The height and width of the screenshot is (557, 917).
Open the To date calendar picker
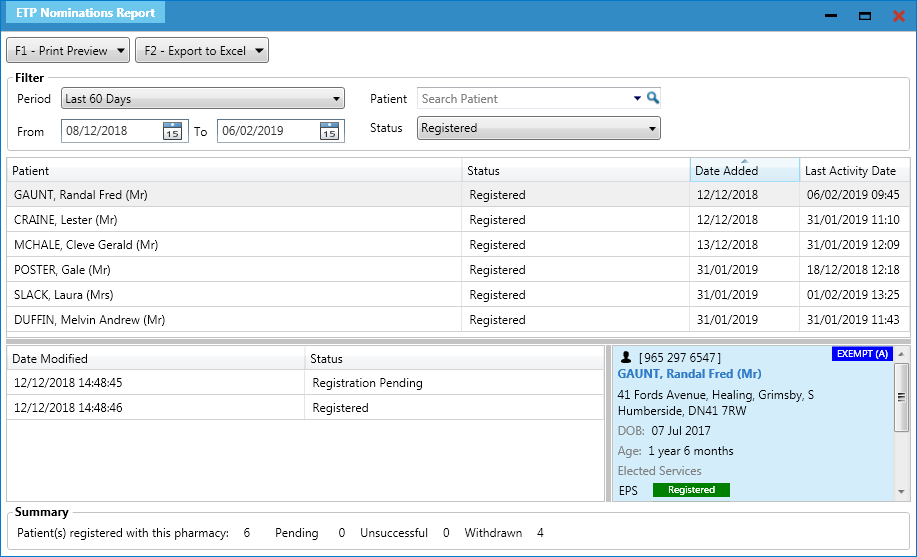pos(329,131)
